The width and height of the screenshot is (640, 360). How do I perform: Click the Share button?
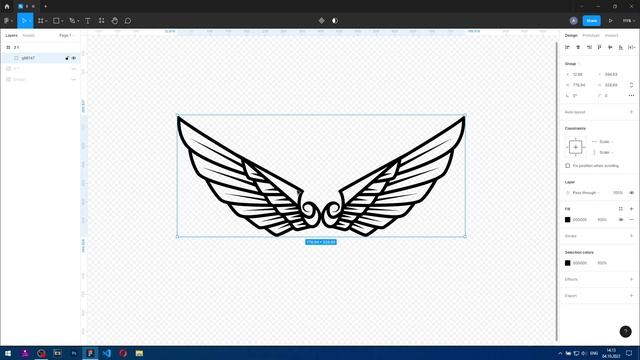click(x=591, y=20)
